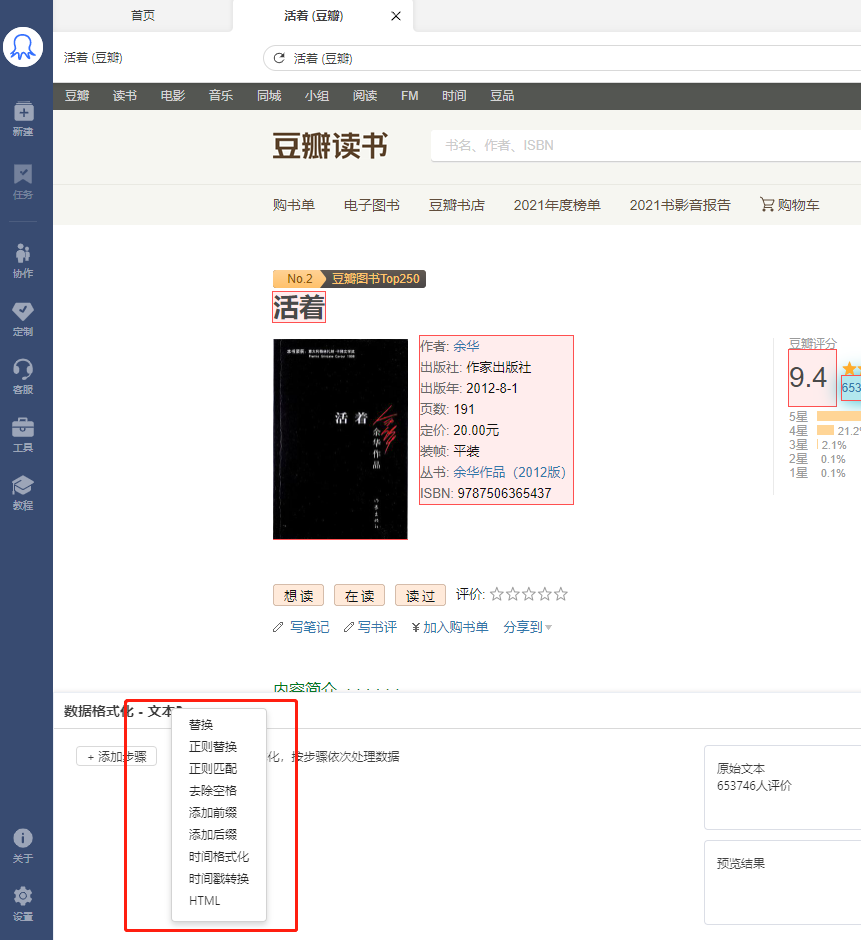Open 音乐 in the Douban top bar

click(x=221, y=96)
